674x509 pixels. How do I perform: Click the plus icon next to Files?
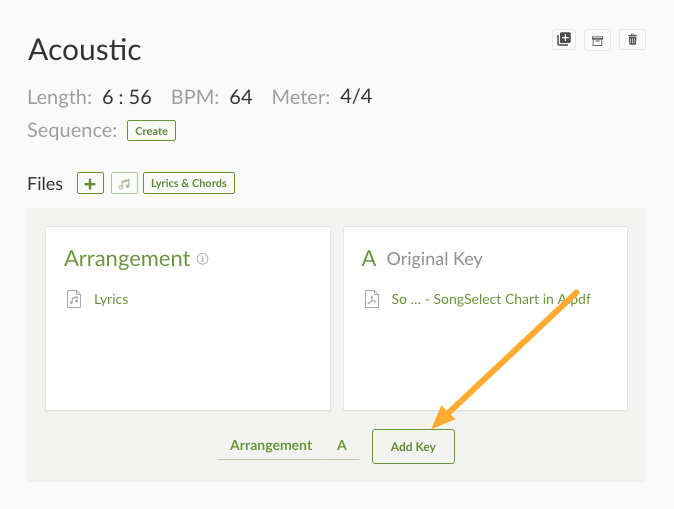pos(91,183)
